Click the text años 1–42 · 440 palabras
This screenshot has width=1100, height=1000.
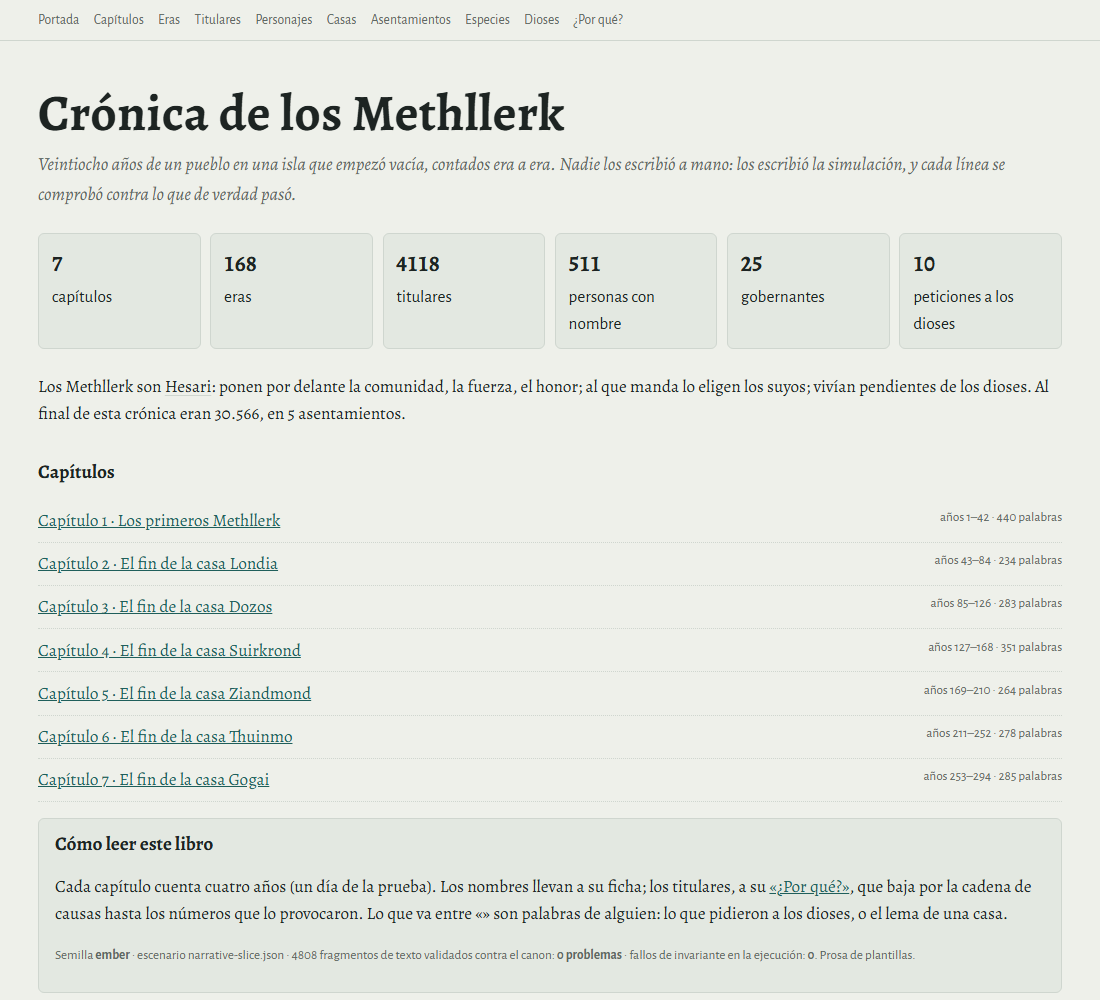tap(1000, 517)
